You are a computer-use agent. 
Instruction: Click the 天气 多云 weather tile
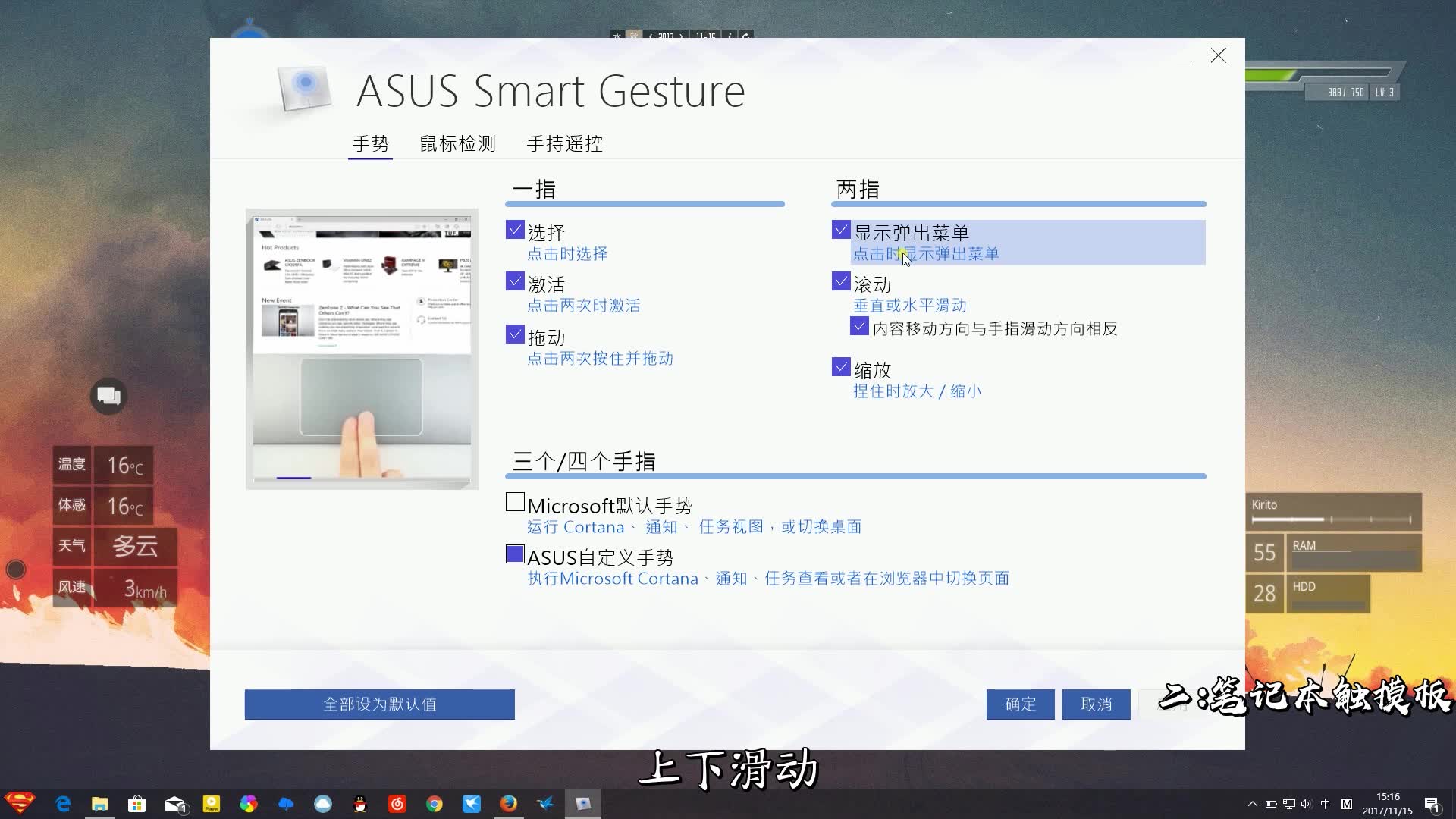pos(115,546)
